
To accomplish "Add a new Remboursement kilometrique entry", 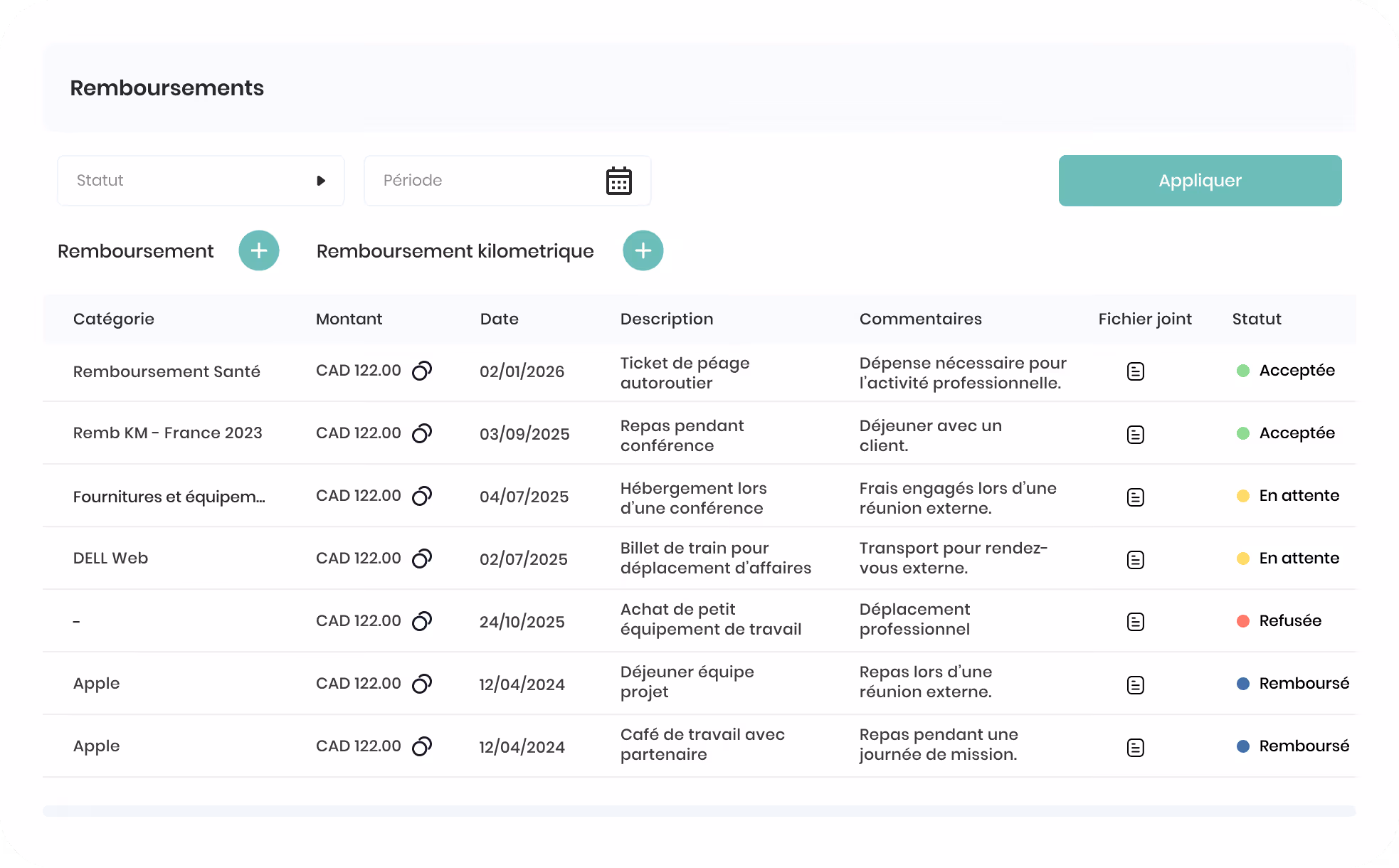I will [x=643, y=250].
